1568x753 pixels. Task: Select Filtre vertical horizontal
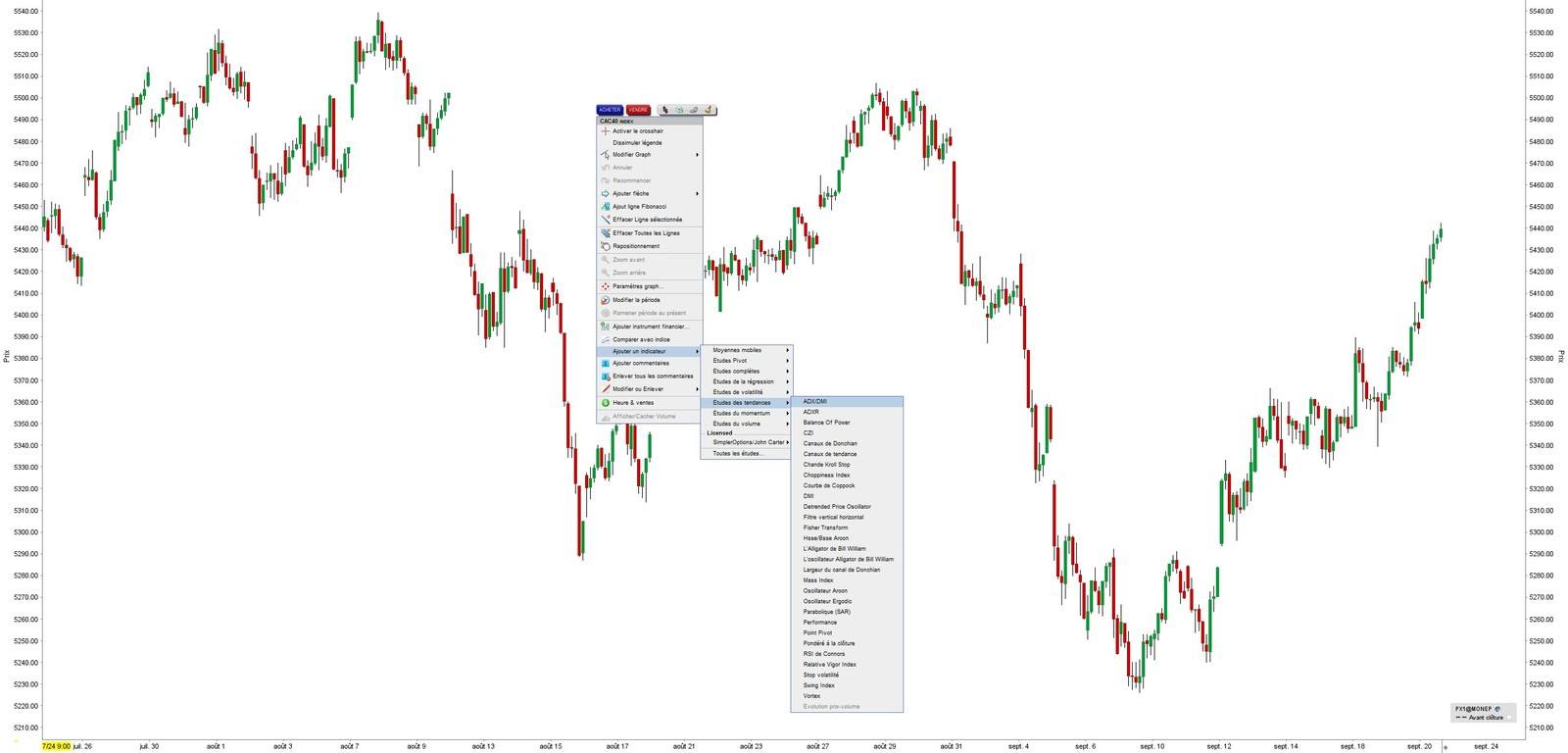tap(847, 517)
